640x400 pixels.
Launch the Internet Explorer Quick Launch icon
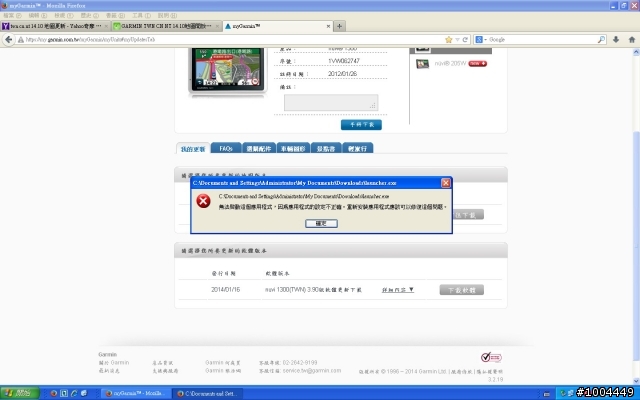tap(74, 393)
